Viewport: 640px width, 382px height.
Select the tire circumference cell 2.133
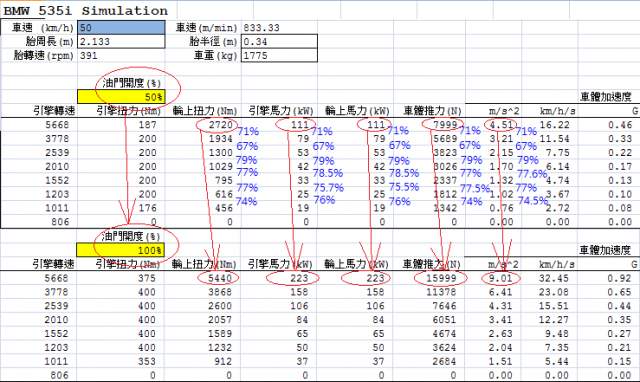121,42
